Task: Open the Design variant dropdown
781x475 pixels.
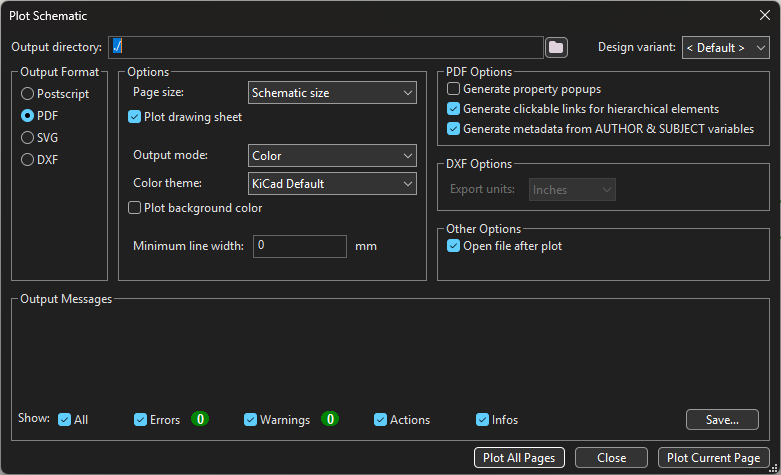Action: [x=726, y=48]
